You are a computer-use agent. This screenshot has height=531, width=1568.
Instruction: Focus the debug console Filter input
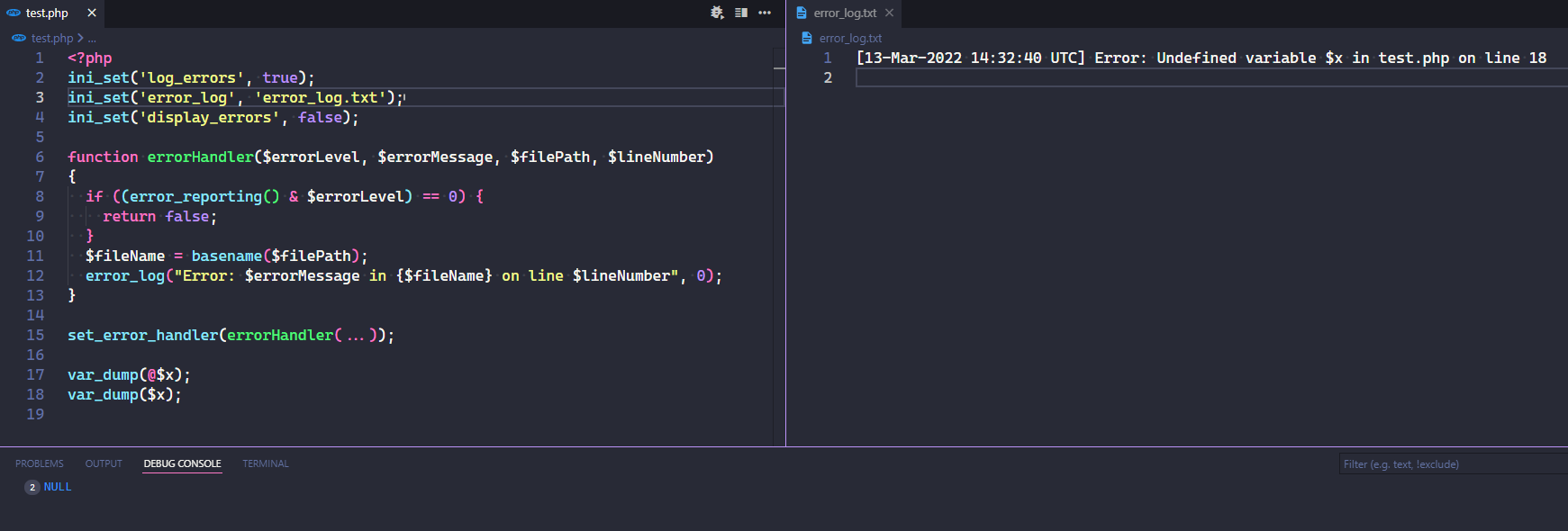(x=1450, y=464)
